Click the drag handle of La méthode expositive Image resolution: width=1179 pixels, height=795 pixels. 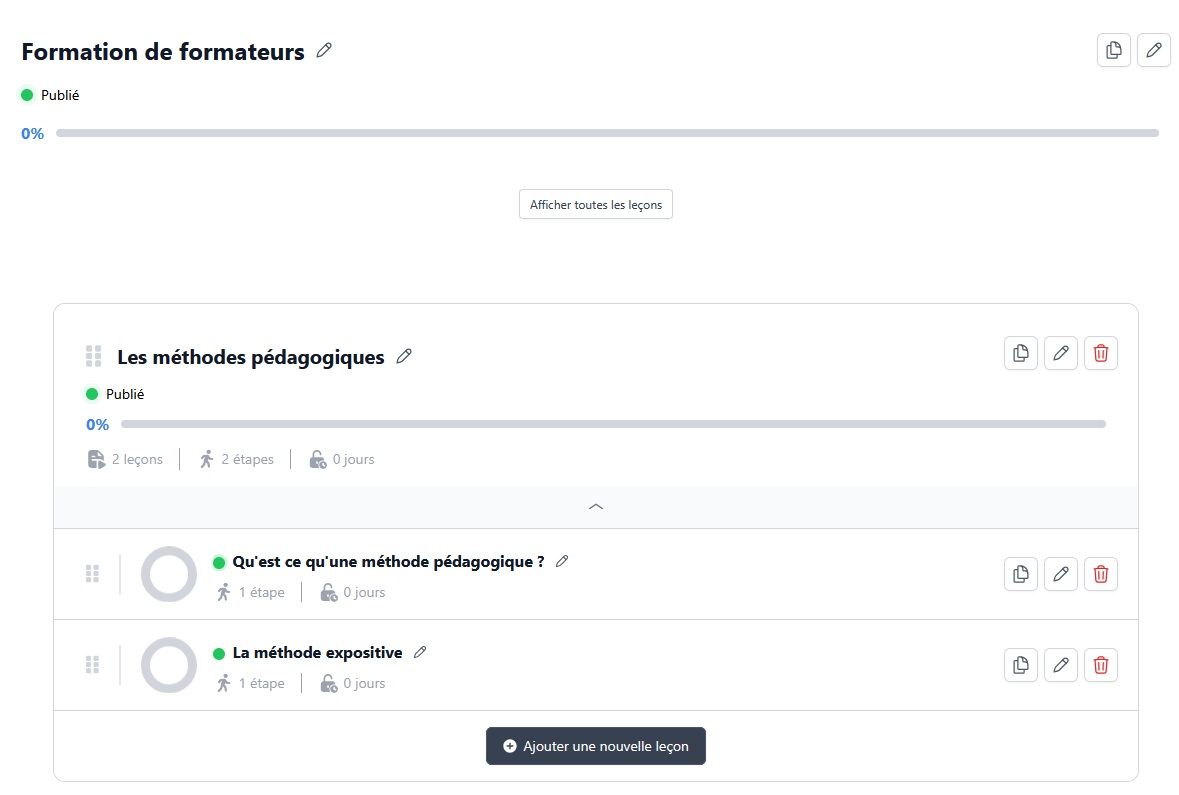click(x=93, y=664)
